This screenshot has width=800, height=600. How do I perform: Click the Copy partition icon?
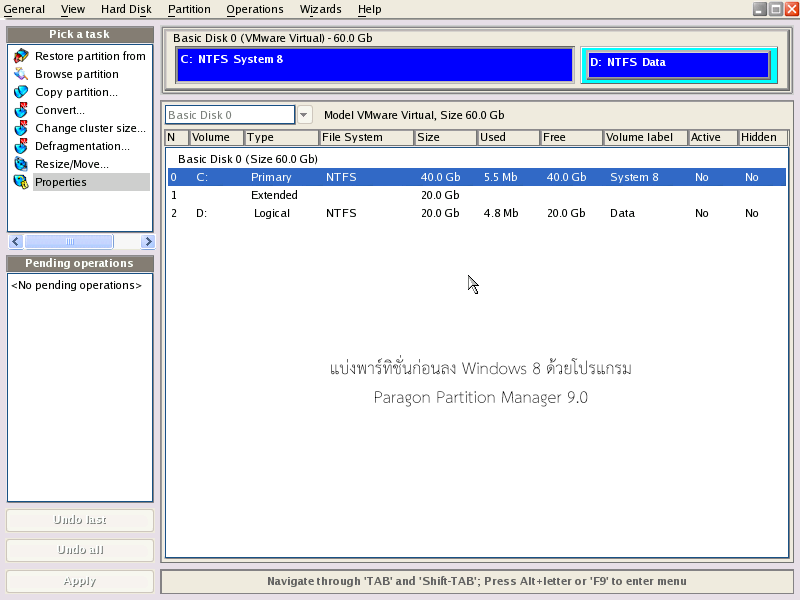(21, 92)
